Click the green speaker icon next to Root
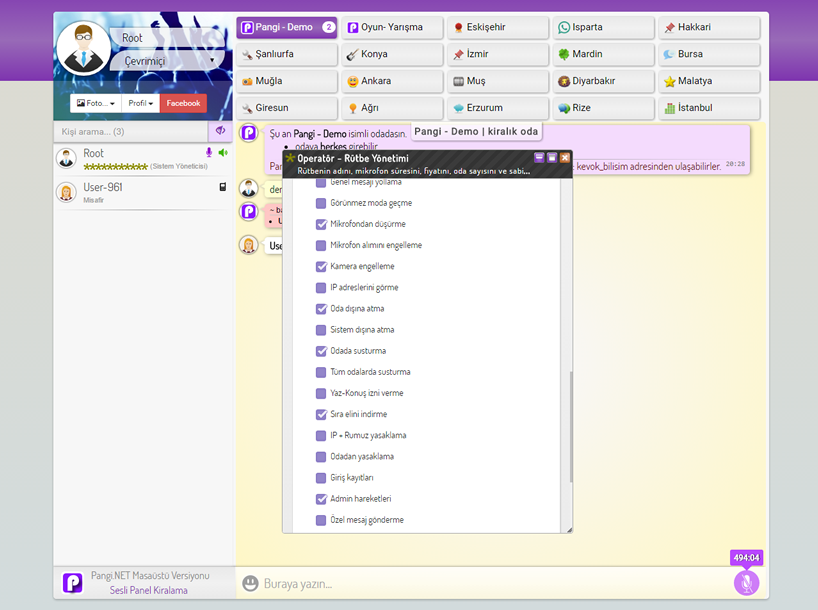This screenshot has height=610, width=818. [223, 153]
